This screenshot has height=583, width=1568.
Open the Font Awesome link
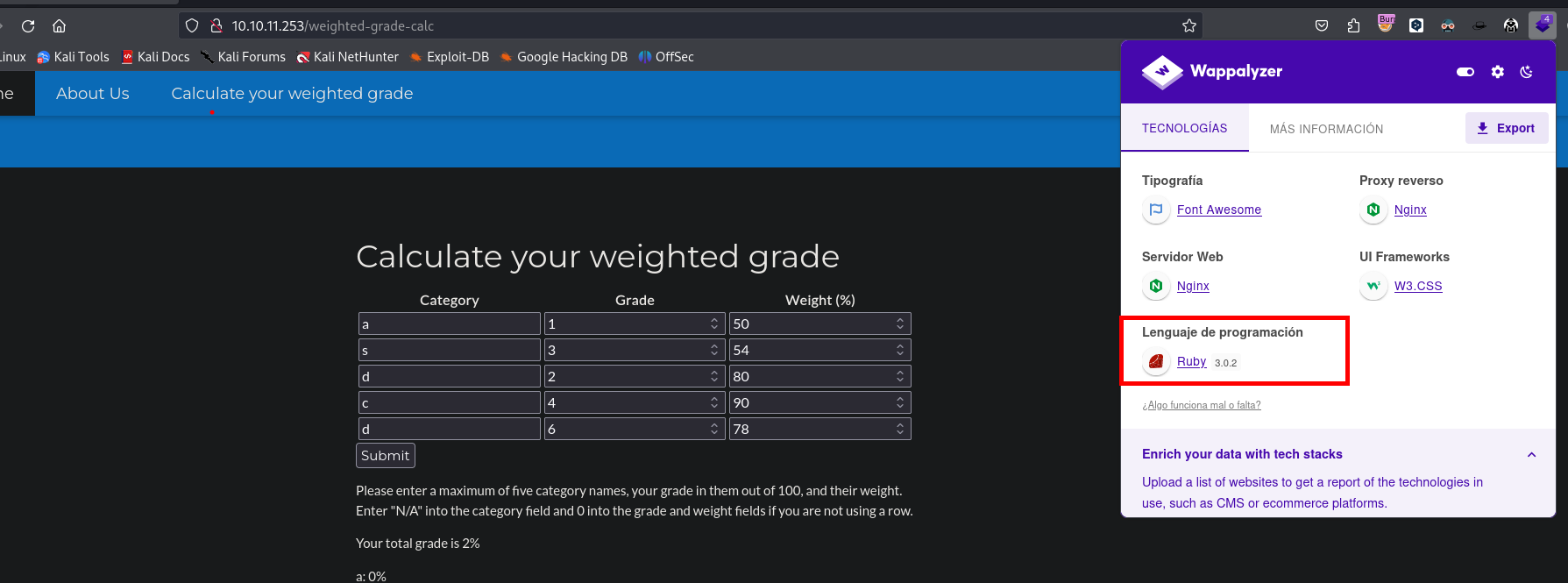1218,210
